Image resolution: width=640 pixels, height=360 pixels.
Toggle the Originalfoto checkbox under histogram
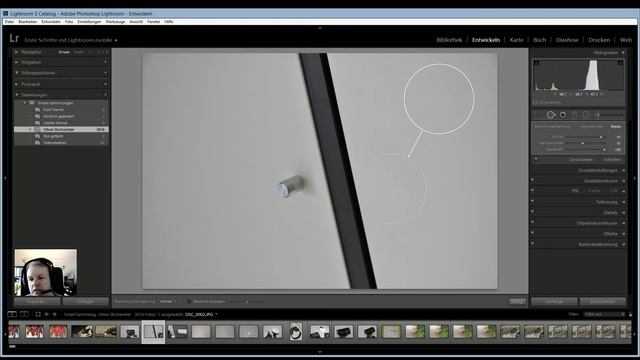[535, 102]
